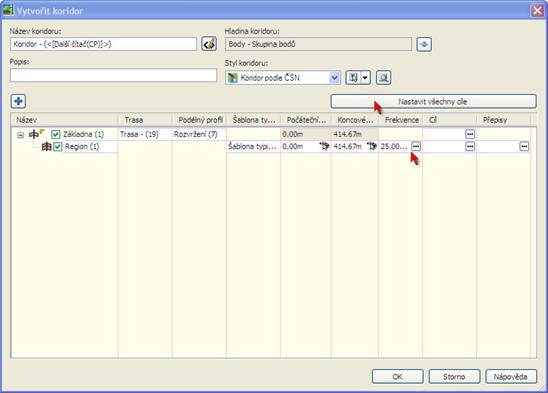Open the Styl koridoru dropdown
Image resolution: width=548 pixels, height=393 pixels.
tap(334, 78)
